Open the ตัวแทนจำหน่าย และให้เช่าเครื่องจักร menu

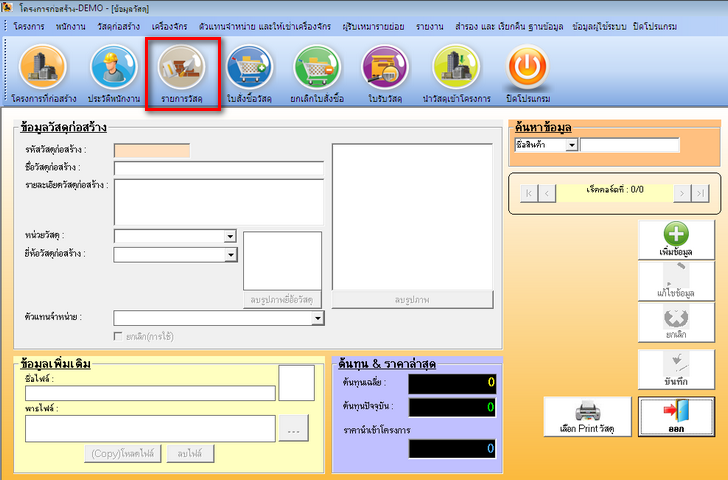click(265, 26)
